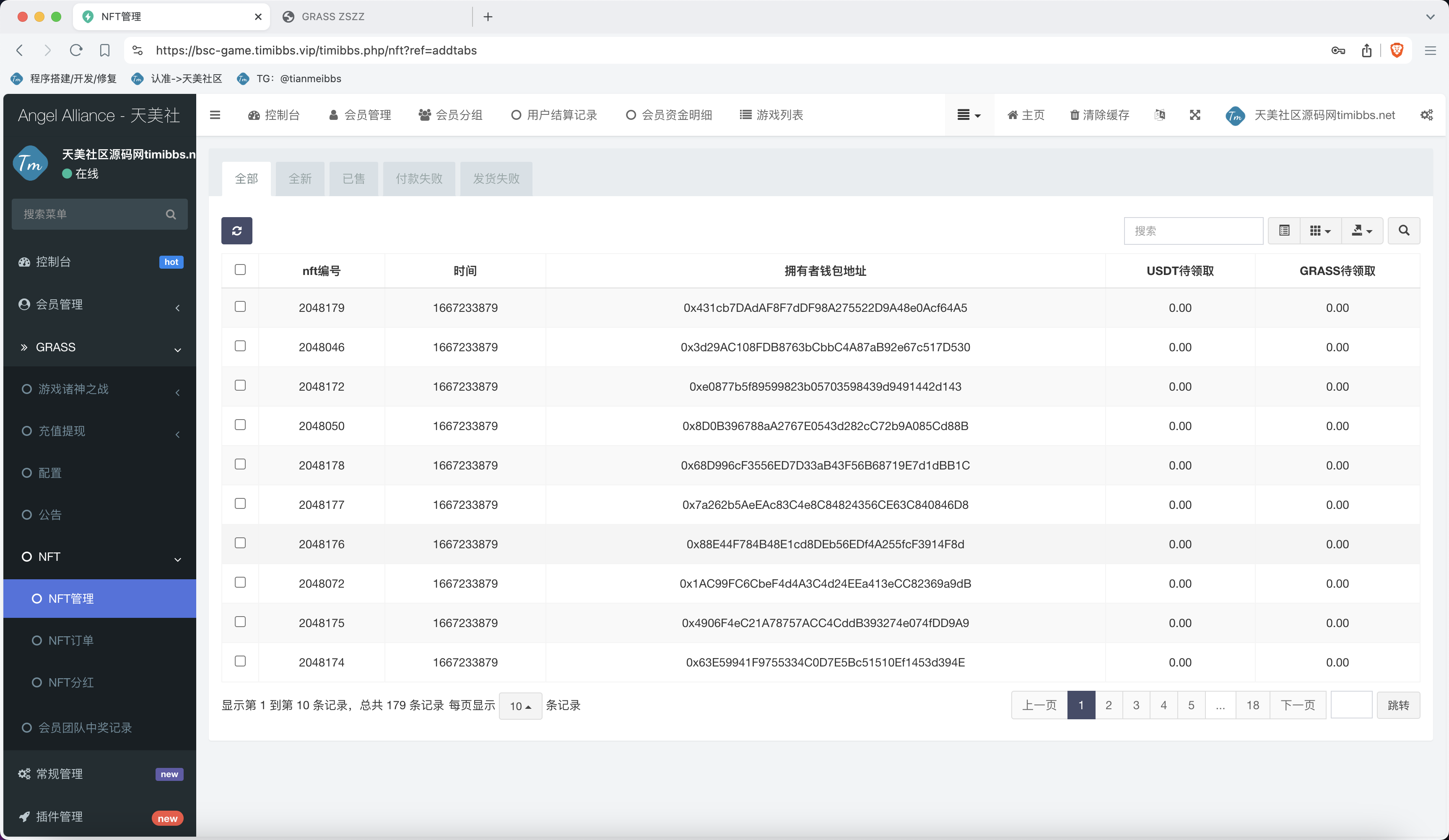Check the row for nft 2048172
Image resolution: width=1449 pixels, height=840 pixels.
point(240,385)
